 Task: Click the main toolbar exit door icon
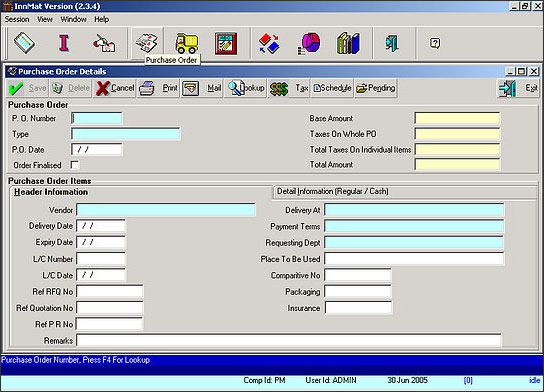(x=392, y=43)
